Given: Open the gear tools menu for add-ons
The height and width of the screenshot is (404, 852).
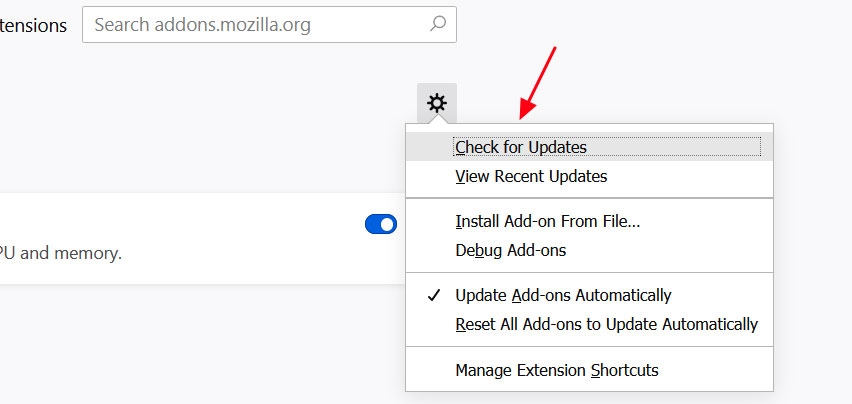Looking at the screenshot, I should click(x=437, y=103).
